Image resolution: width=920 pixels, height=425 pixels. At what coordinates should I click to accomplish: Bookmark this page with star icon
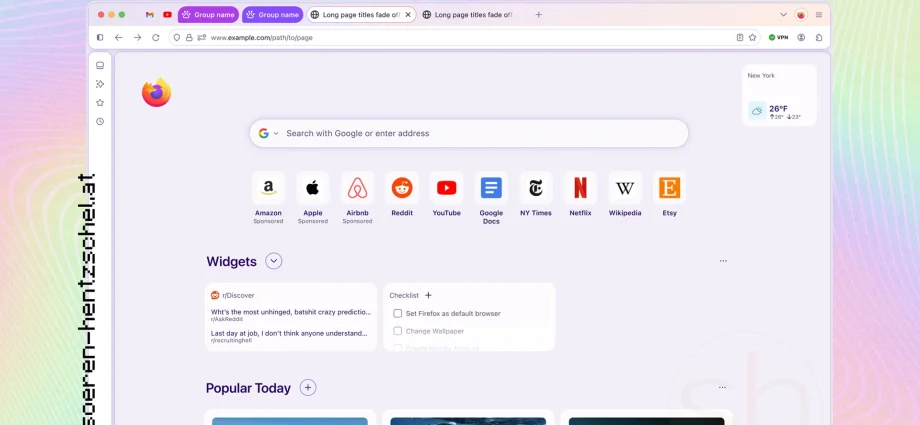coord(752,38)
